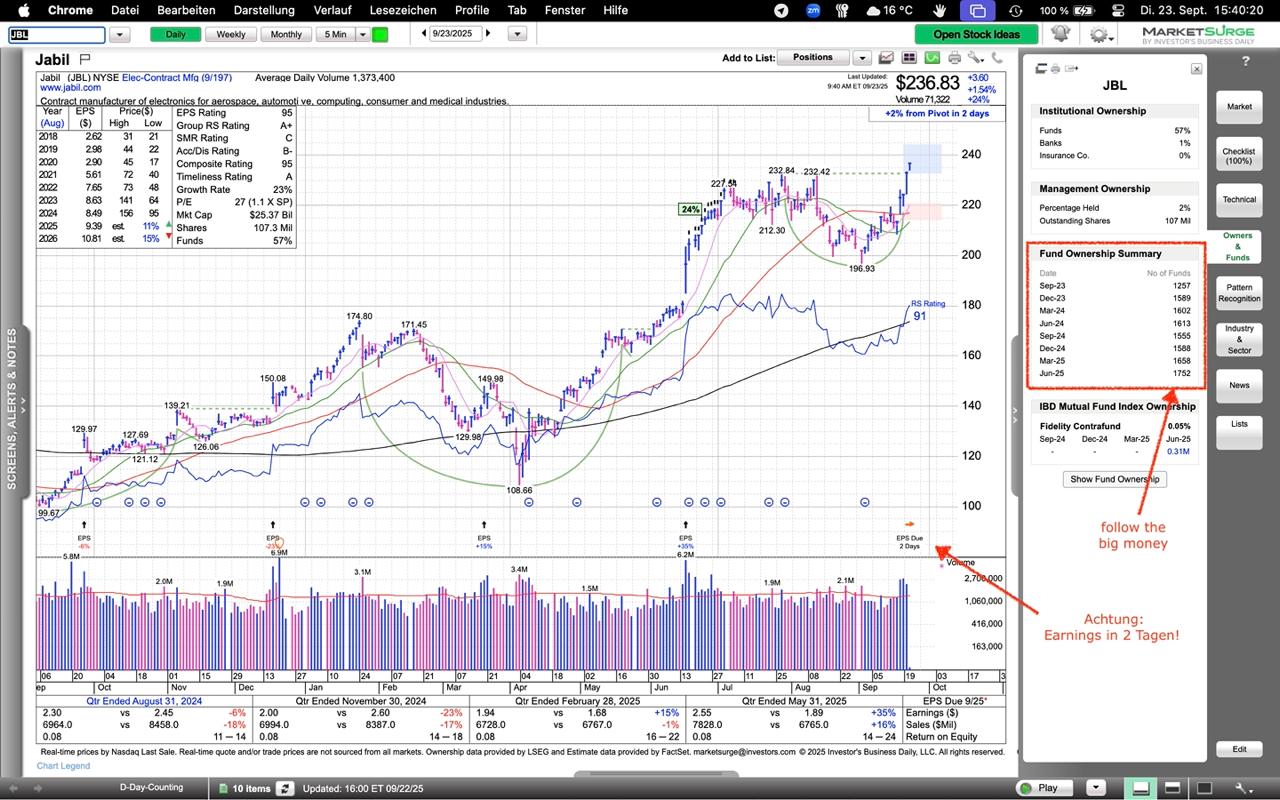Screen dimensions: 1280x800
Task: Open the dropdown next to the symbol field
Action: coord(120,34)
